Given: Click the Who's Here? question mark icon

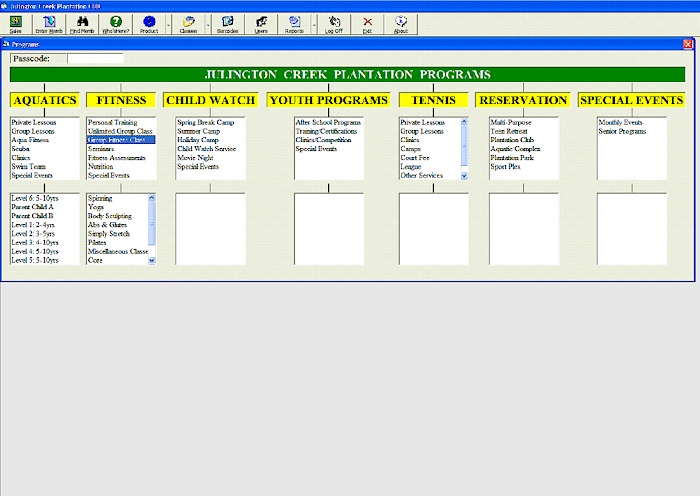Looking at the screenshot, I should point(116,24).
